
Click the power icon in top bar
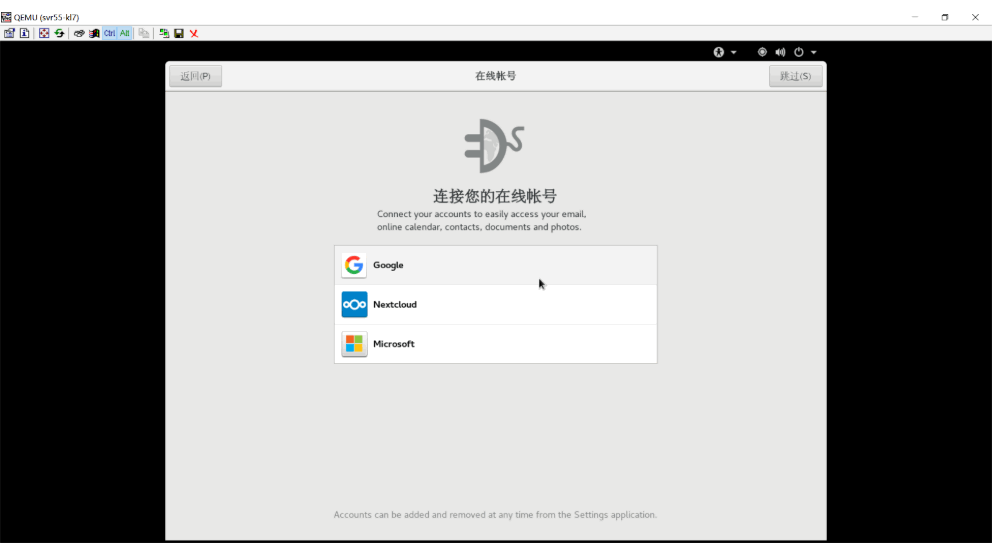pyautogui.click(x=799, y=52)
